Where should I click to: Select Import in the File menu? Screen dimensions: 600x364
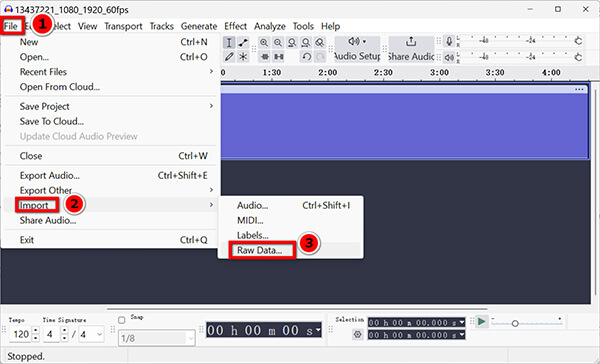point(111,205)
